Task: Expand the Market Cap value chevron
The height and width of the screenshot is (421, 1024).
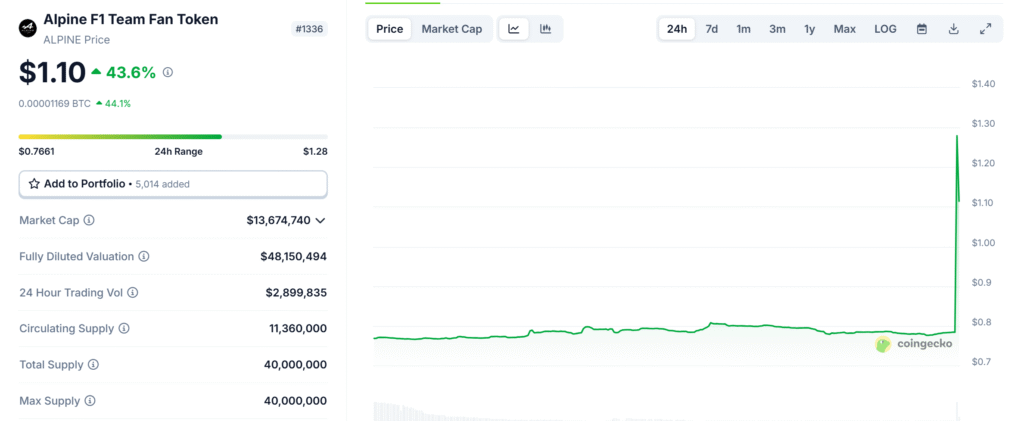Action: (x=320, y=221)
